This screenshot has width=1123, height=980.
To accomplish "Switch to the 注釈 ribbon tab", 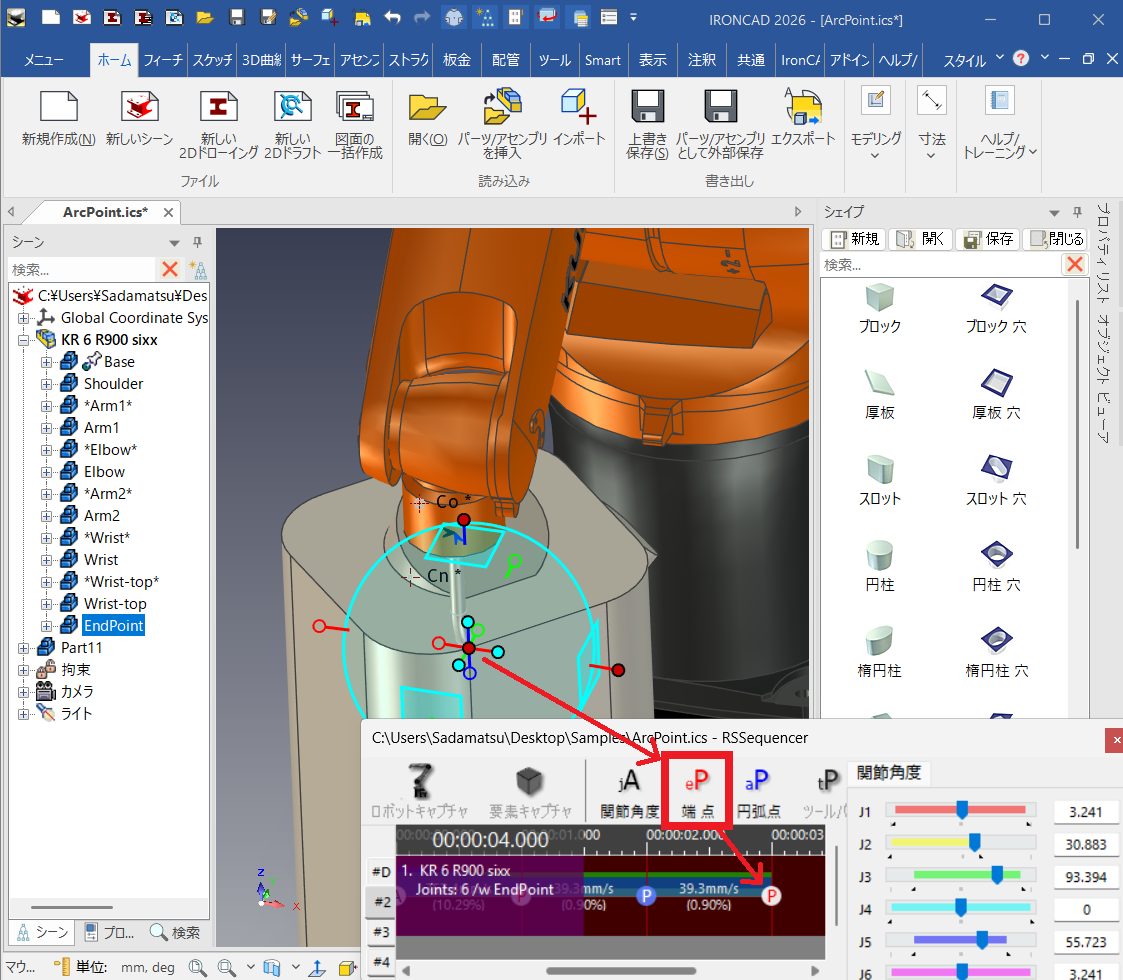I will click(702, 60).
